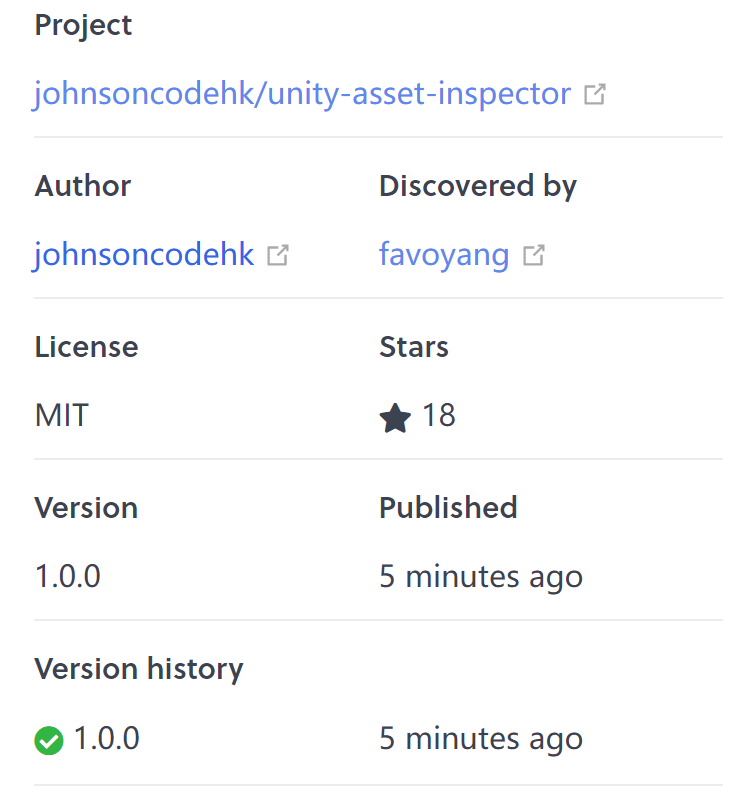This screenshot has height=806, width=747.
Task: Click the 5 minutes ago timestamp under Published
Action: coord(481,577)
